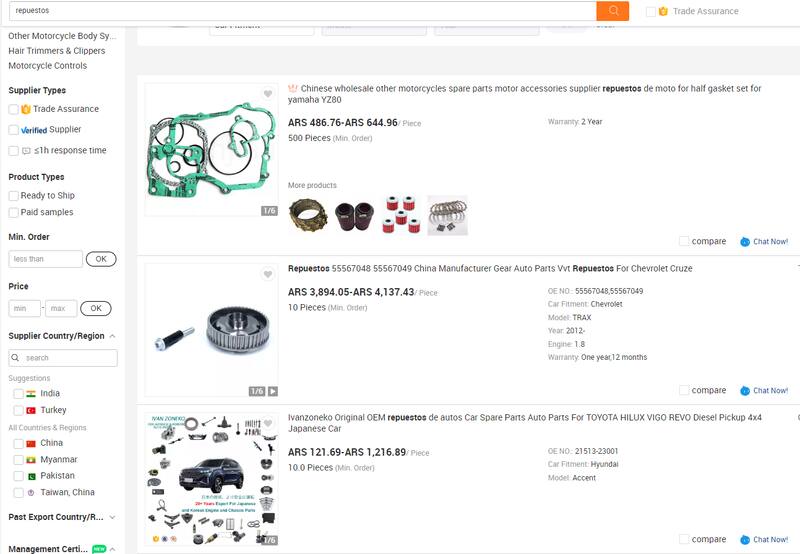Image resolution: width=800 pixels, height=554 pixels.
Task: Expand the Past Export Country section
Action: click(x=112, y=517)
